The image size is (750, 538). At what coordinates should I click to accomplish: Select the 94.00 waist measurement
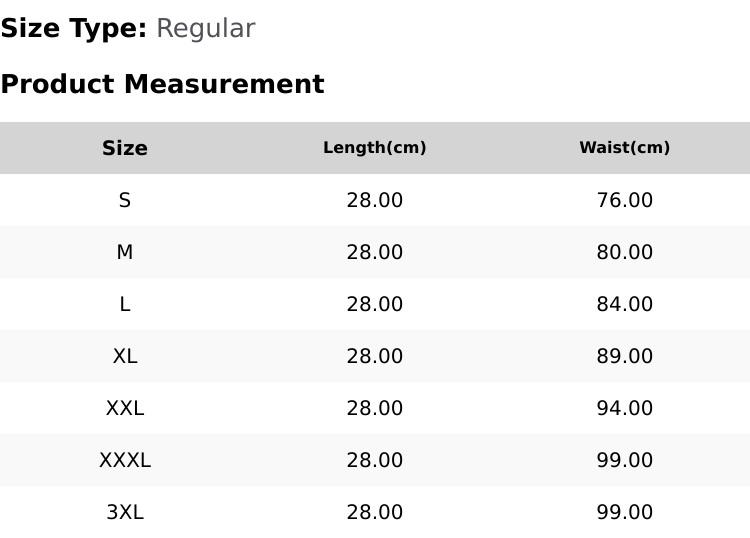(x=625, y=408)
